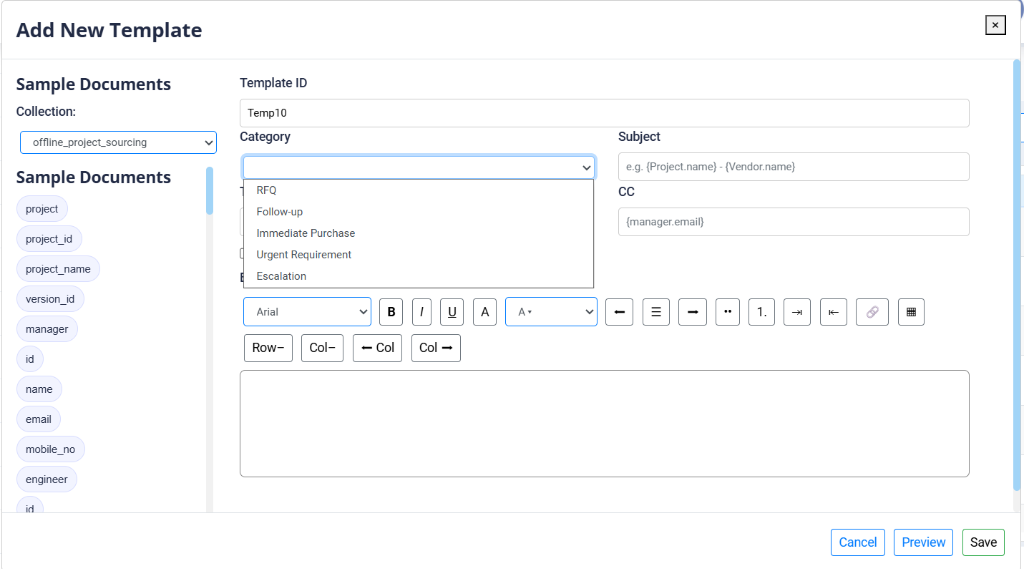
Task: Open the Collection dropdown
Action: [x=118, y=143]
